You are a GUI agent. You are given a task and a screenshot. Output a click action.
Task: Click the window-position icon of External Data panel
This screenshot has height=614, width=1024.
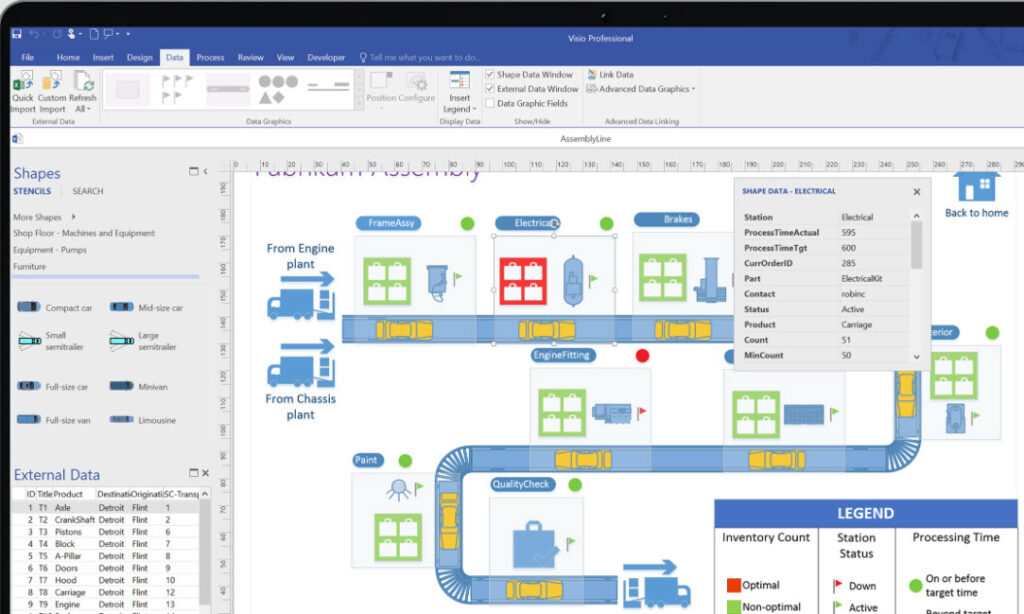pyautogui.click(x=193, y=472)
